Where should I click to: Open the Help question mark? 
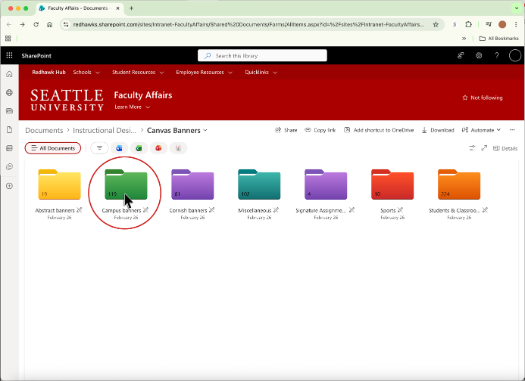[497, 56]
